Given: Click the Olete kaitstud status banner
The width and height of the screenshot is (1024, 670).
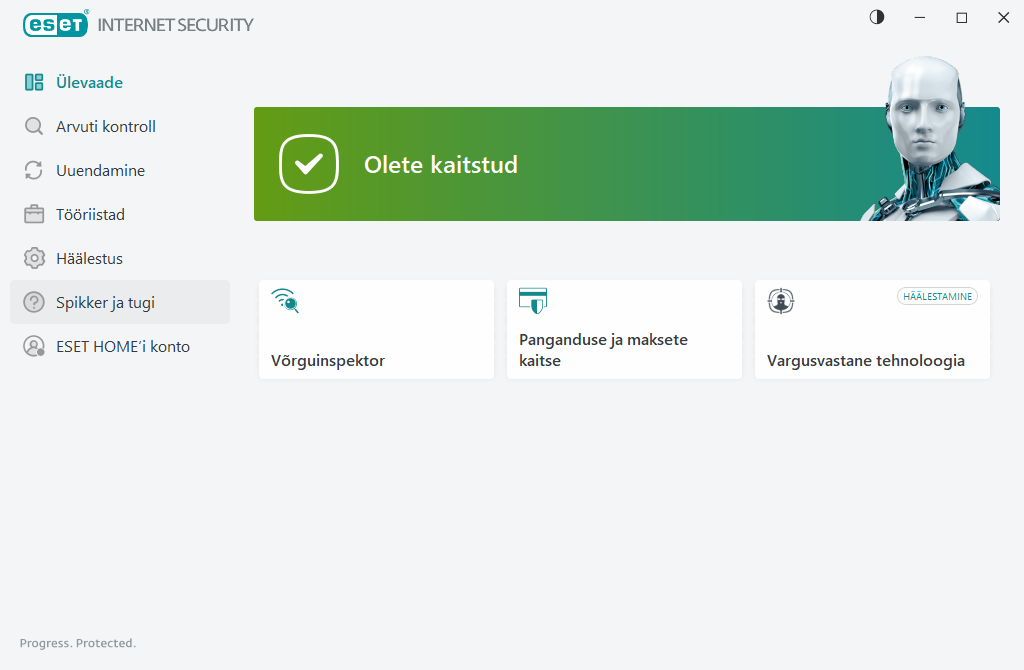Looking at the screenshot, I should pyautogui.click(x=626, y=164).
